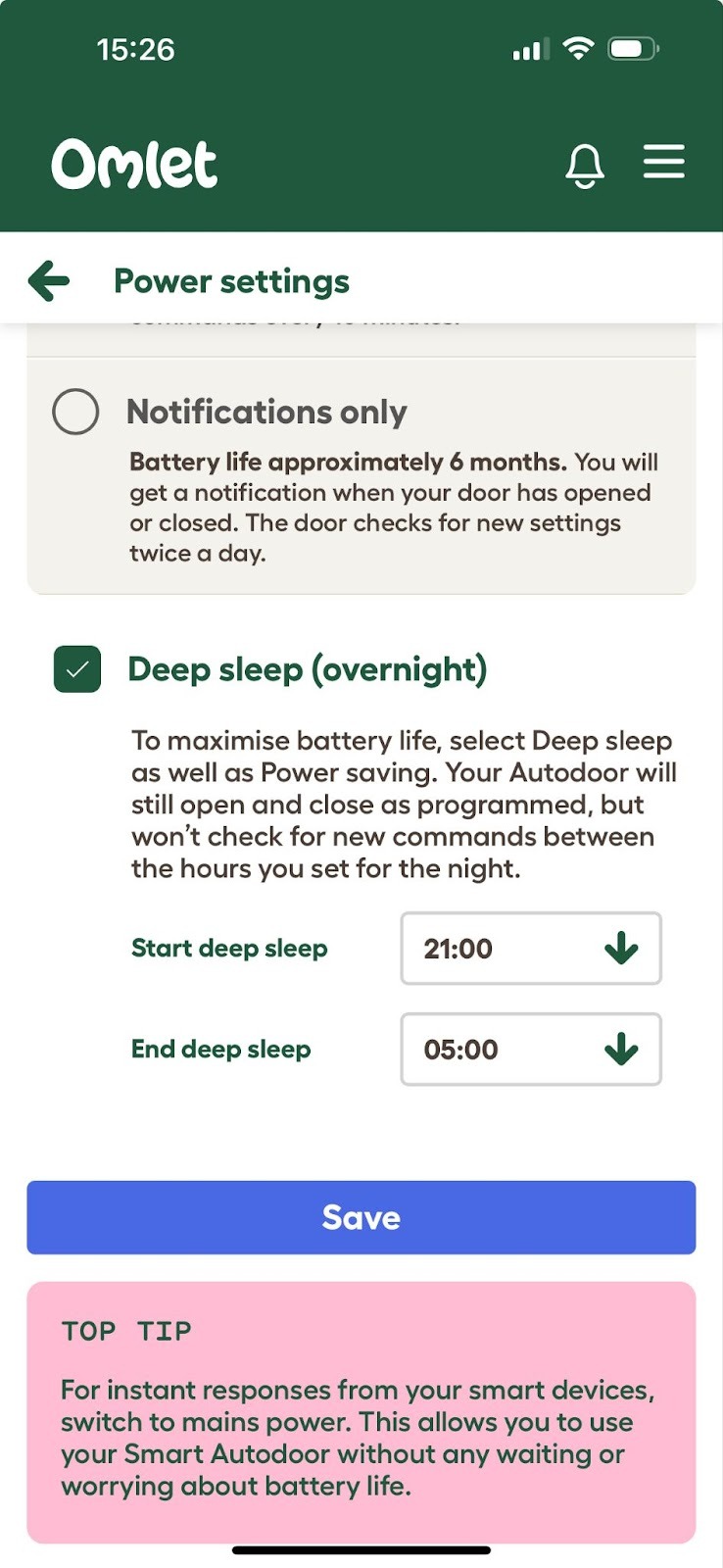The height and width of the screenshot is (1568, 723).
Task: Tap the Wi-Fi status icon
Action: pyautogui.click(x=579, y=49)
